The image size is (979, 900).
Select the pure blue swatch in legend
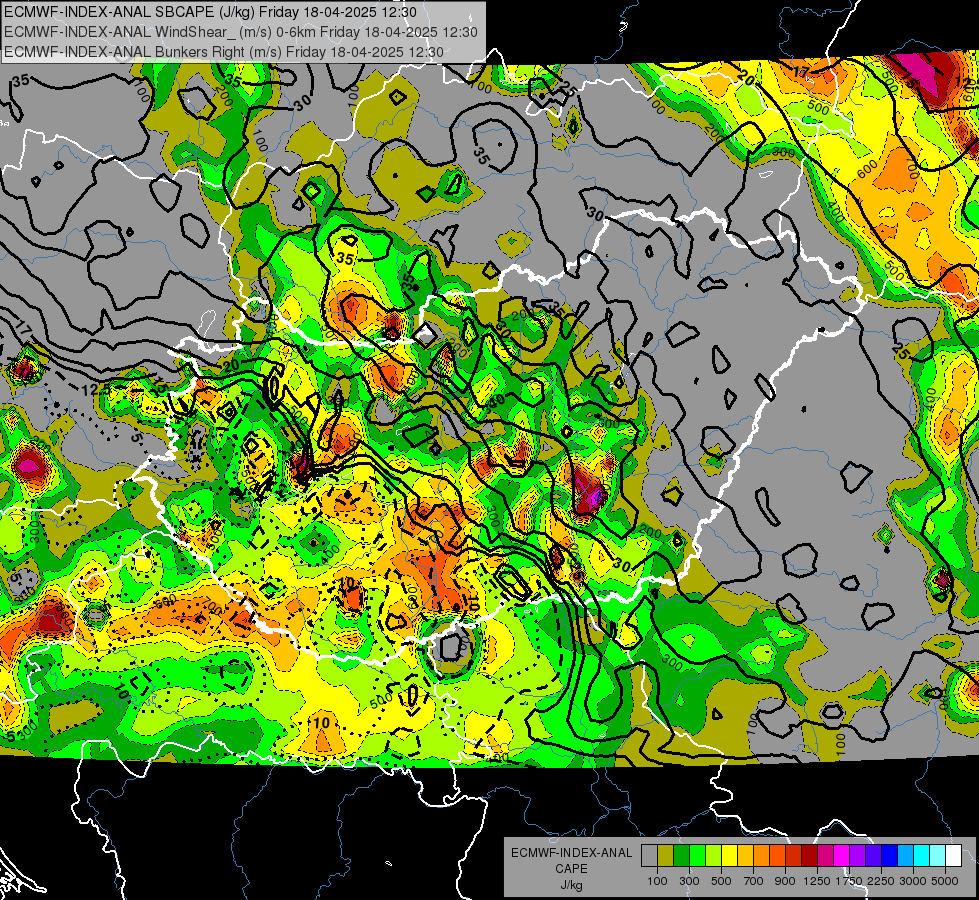tap(890, 856)
